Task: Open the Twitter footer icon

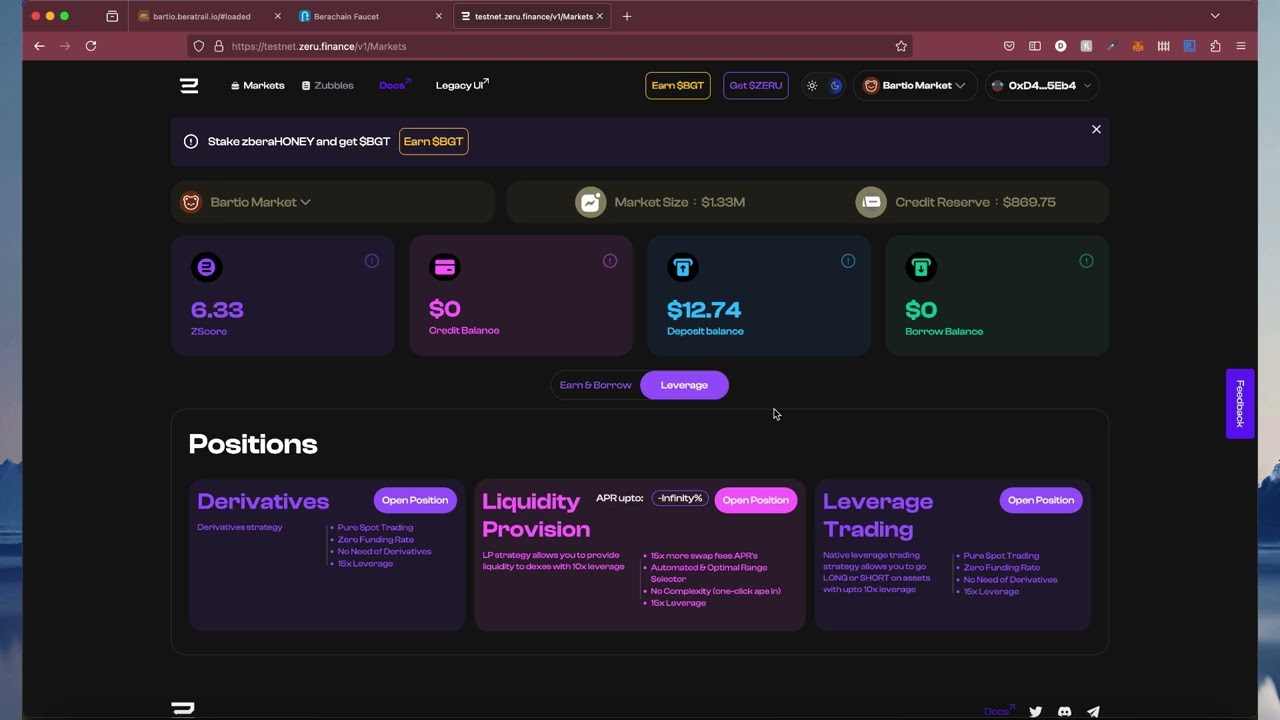Action: pos(1036,712)
